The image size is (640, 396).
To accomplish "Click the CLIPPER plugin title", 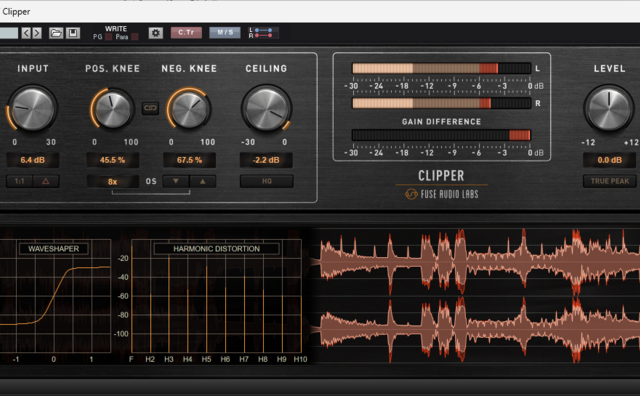I will pos(441,176).
